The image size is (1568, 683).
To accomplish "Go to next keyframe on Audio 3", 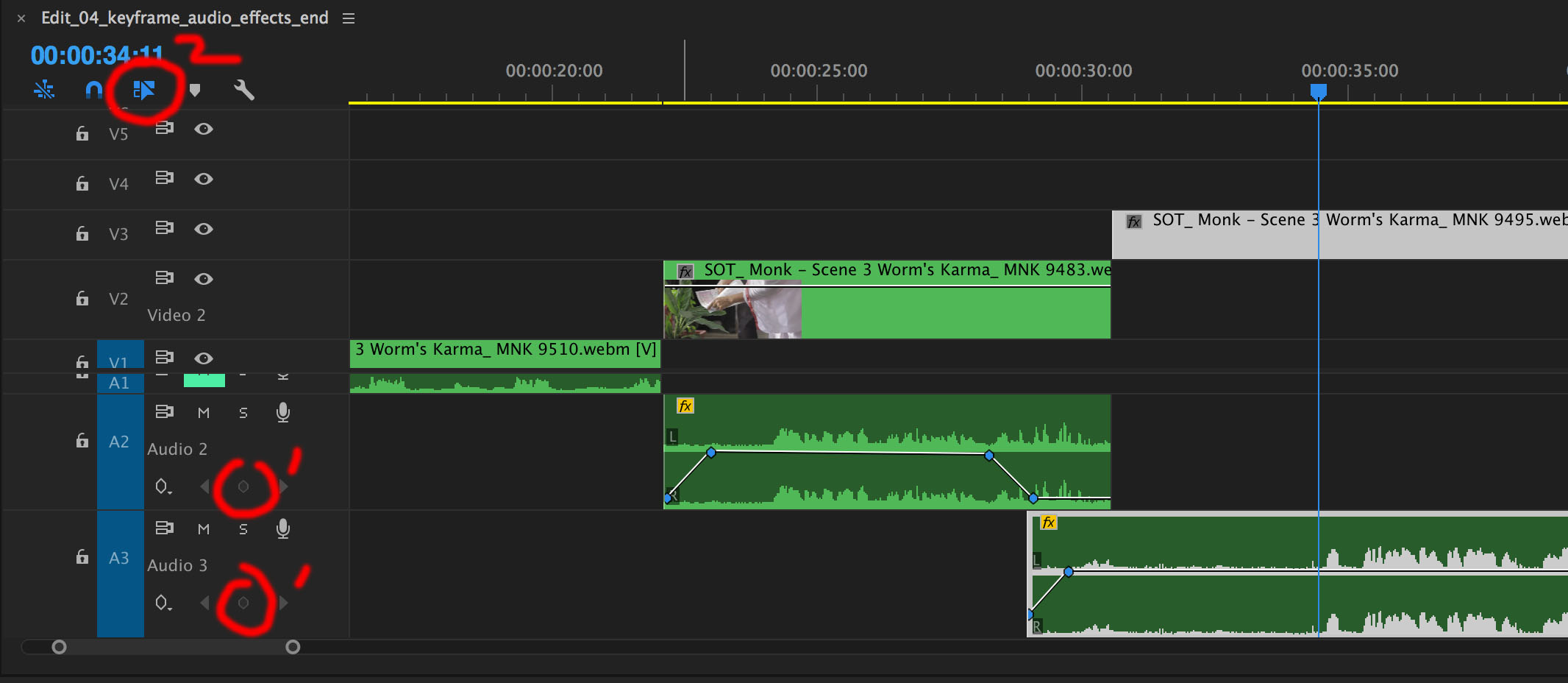I will click(284, 603).
